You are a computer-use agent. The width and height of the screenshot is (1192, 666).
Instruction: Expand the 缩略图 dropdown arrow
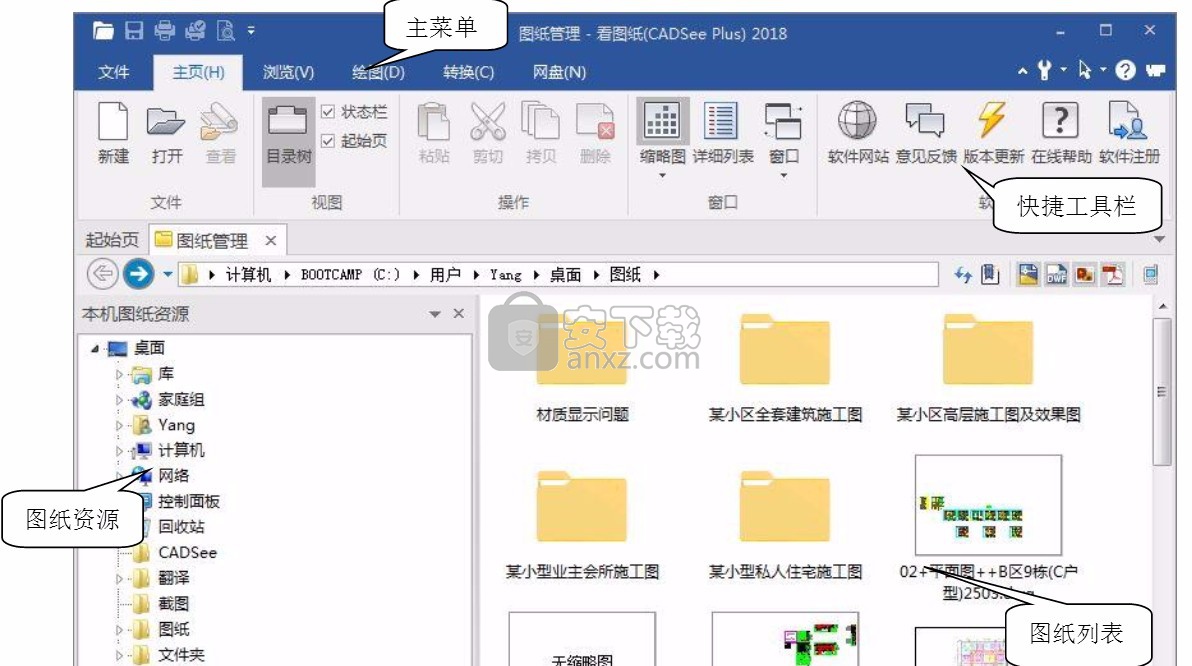point(662,176)
